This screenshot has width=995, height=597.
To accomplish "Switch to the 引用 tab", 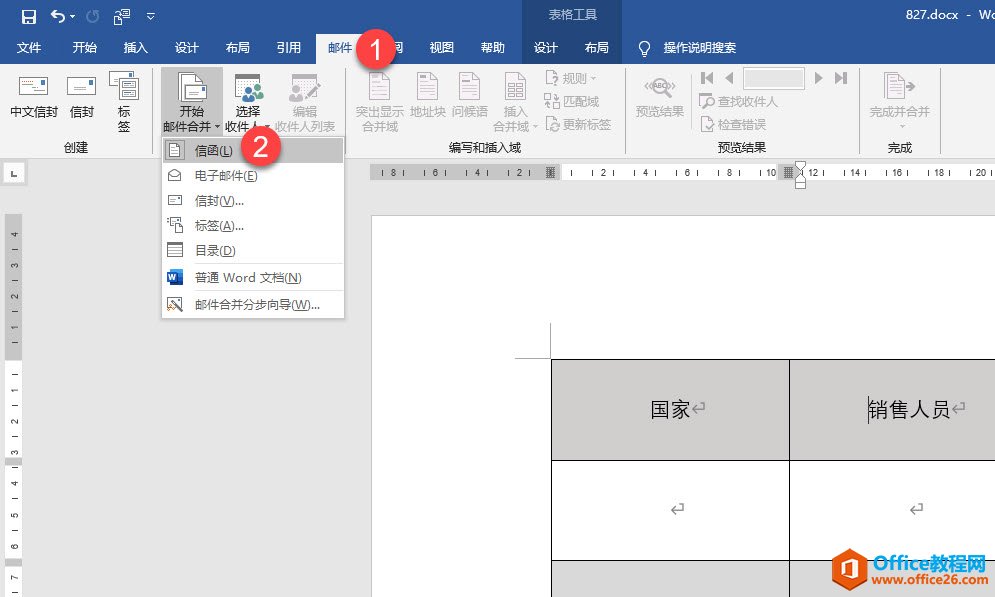I will tap(289, 48).
